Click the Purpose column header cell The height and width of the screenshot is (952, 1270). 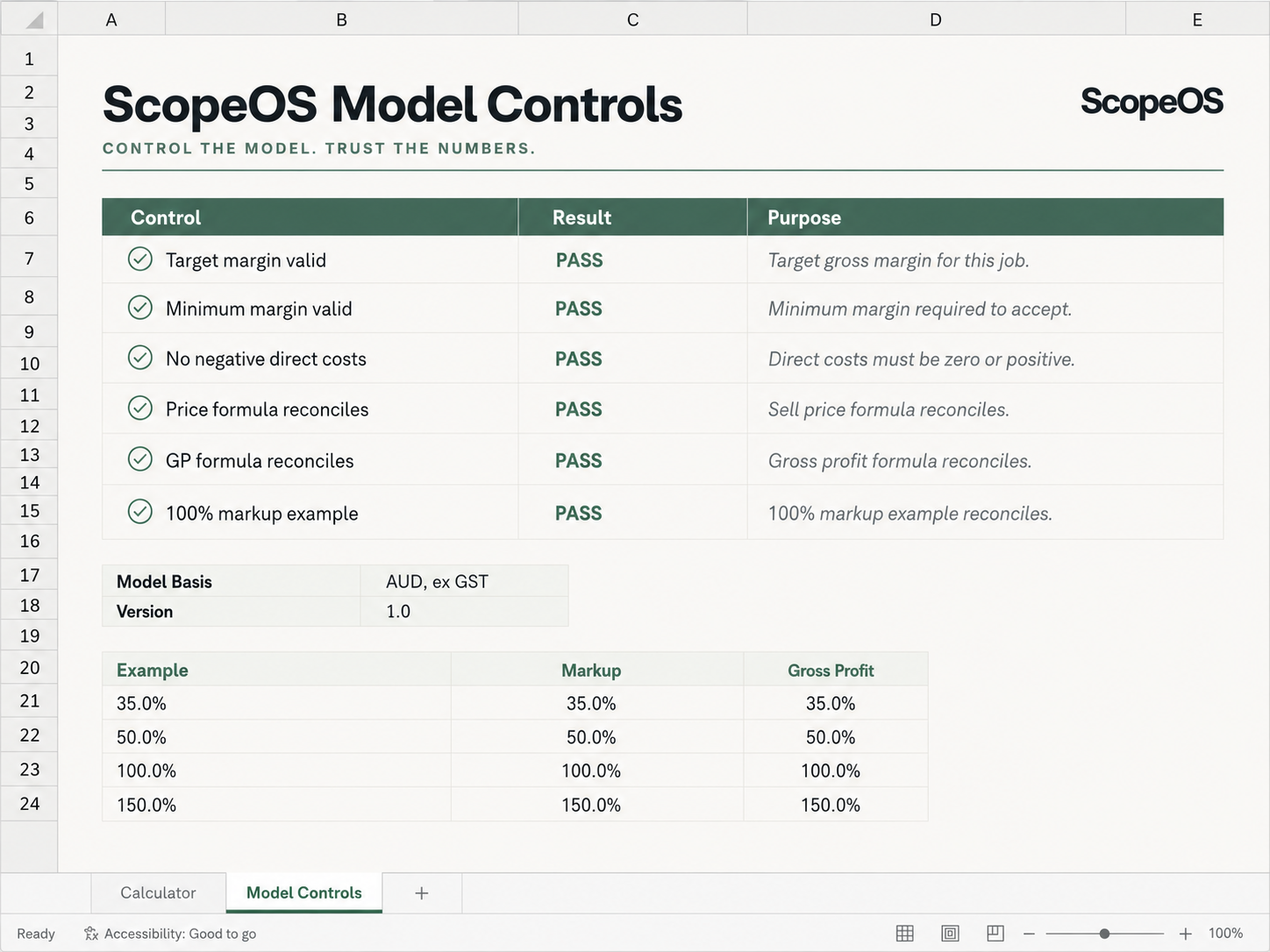point(985,217)
